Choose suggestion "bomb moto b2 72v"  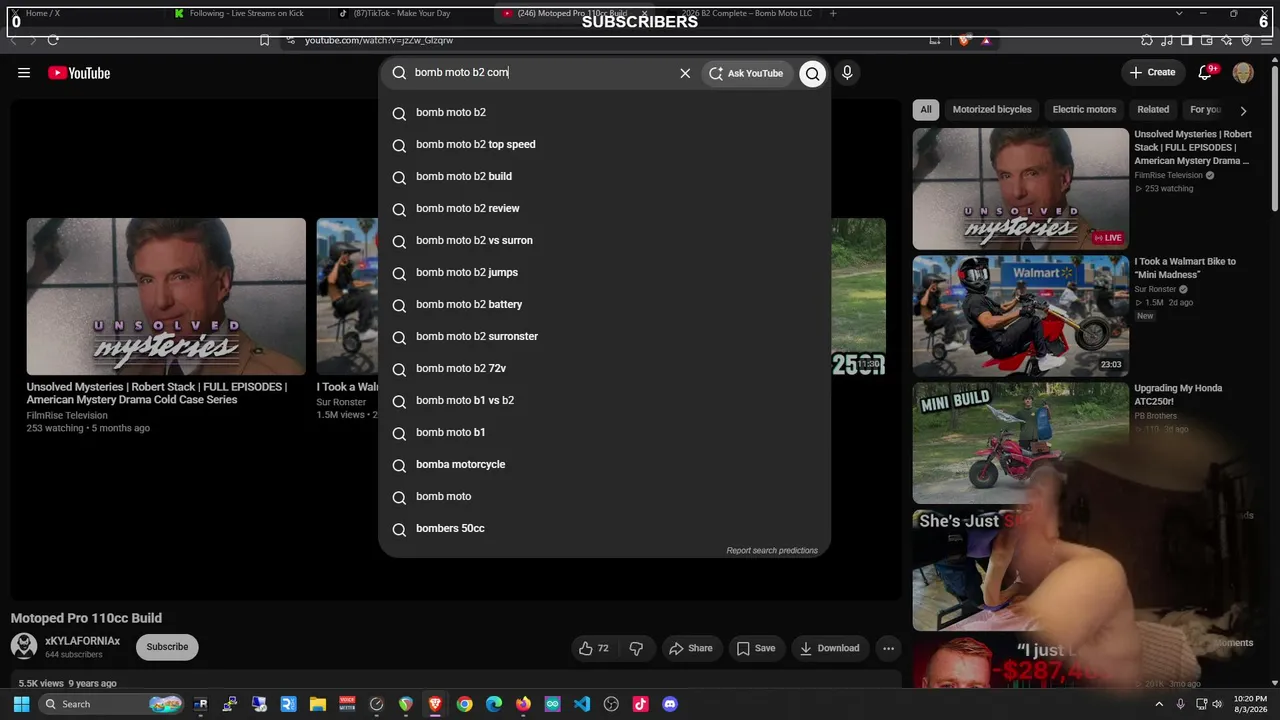pyautogui.click(x=604, y=368)
